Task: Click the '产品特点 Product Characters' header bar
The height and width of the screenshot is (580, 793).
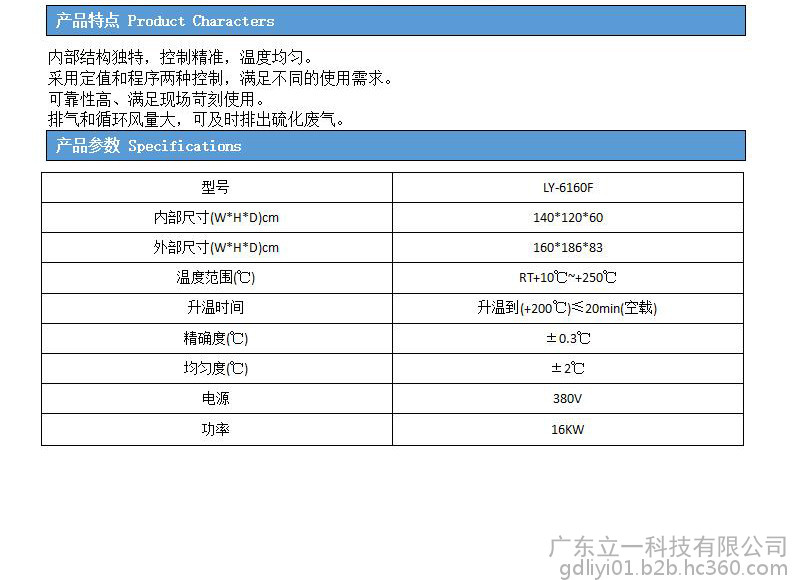Action: coord(395,21)
